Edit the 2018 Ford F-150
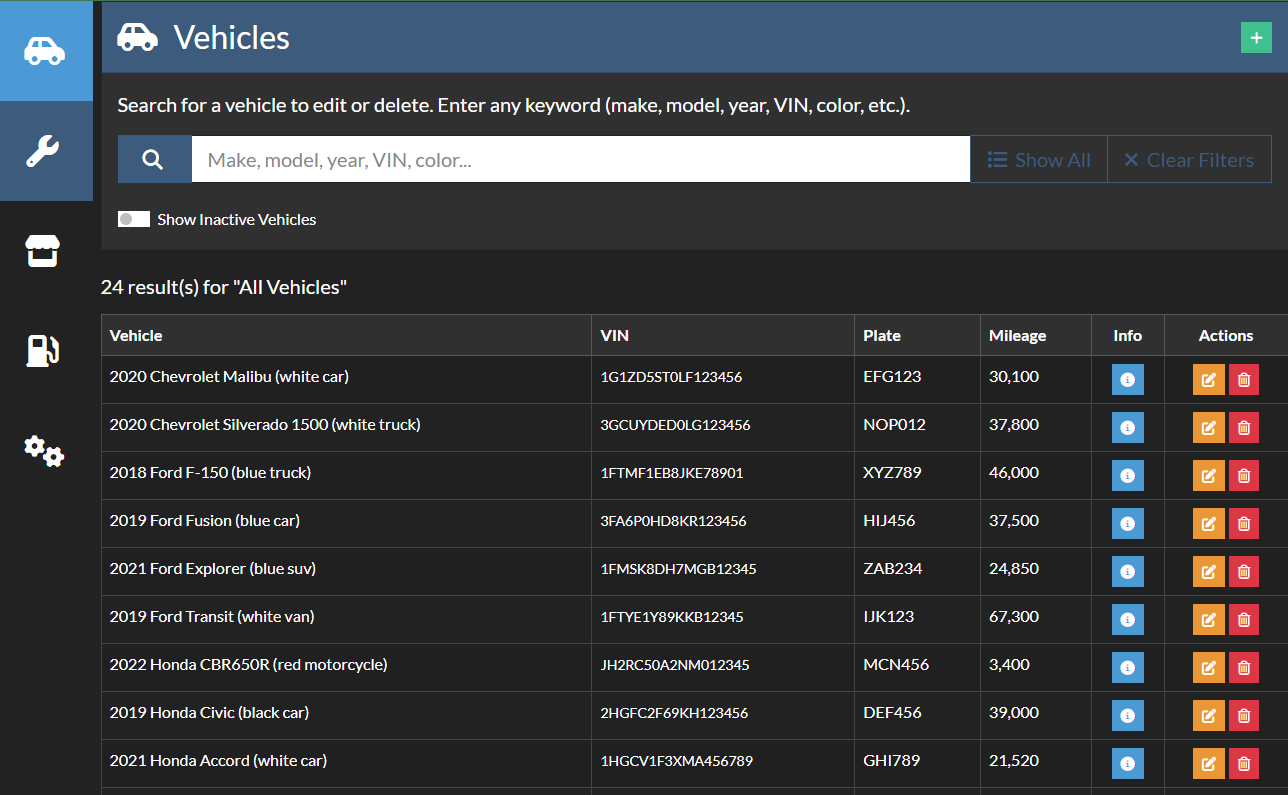The image size is (1288, 795). (x=1208, y=475)
